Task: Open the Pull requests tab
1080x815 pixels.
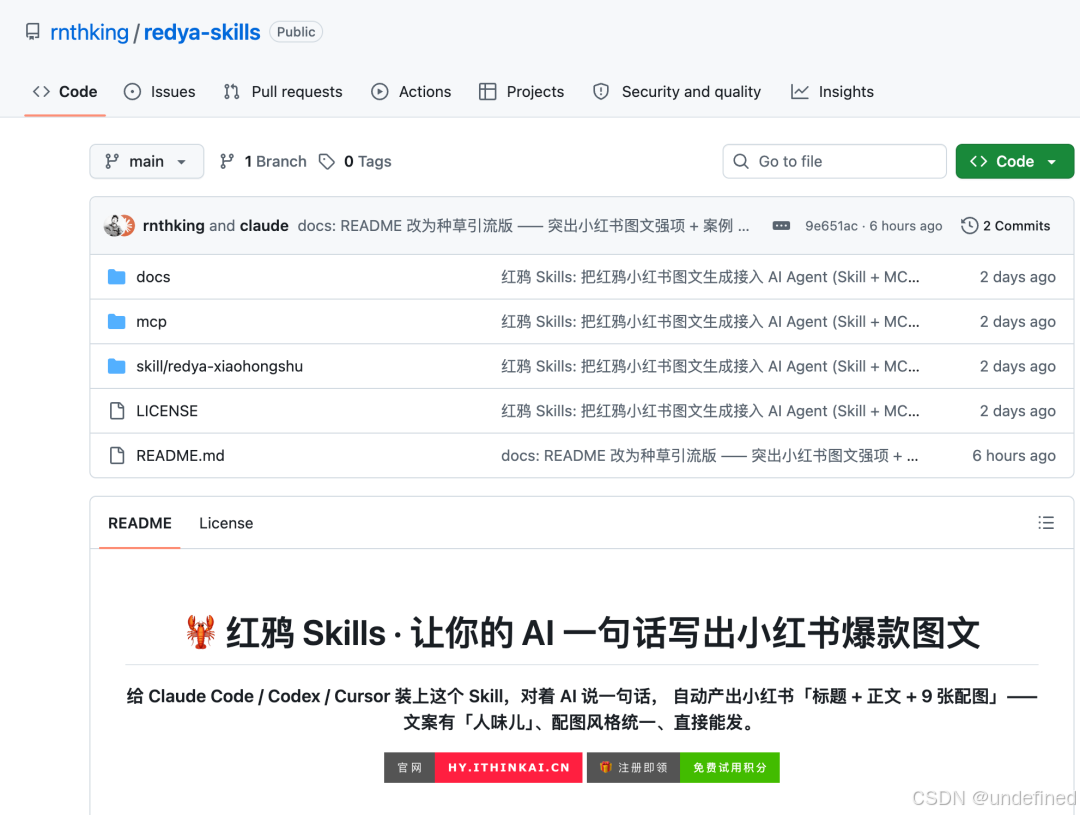Action: click(x=283, y=92)
